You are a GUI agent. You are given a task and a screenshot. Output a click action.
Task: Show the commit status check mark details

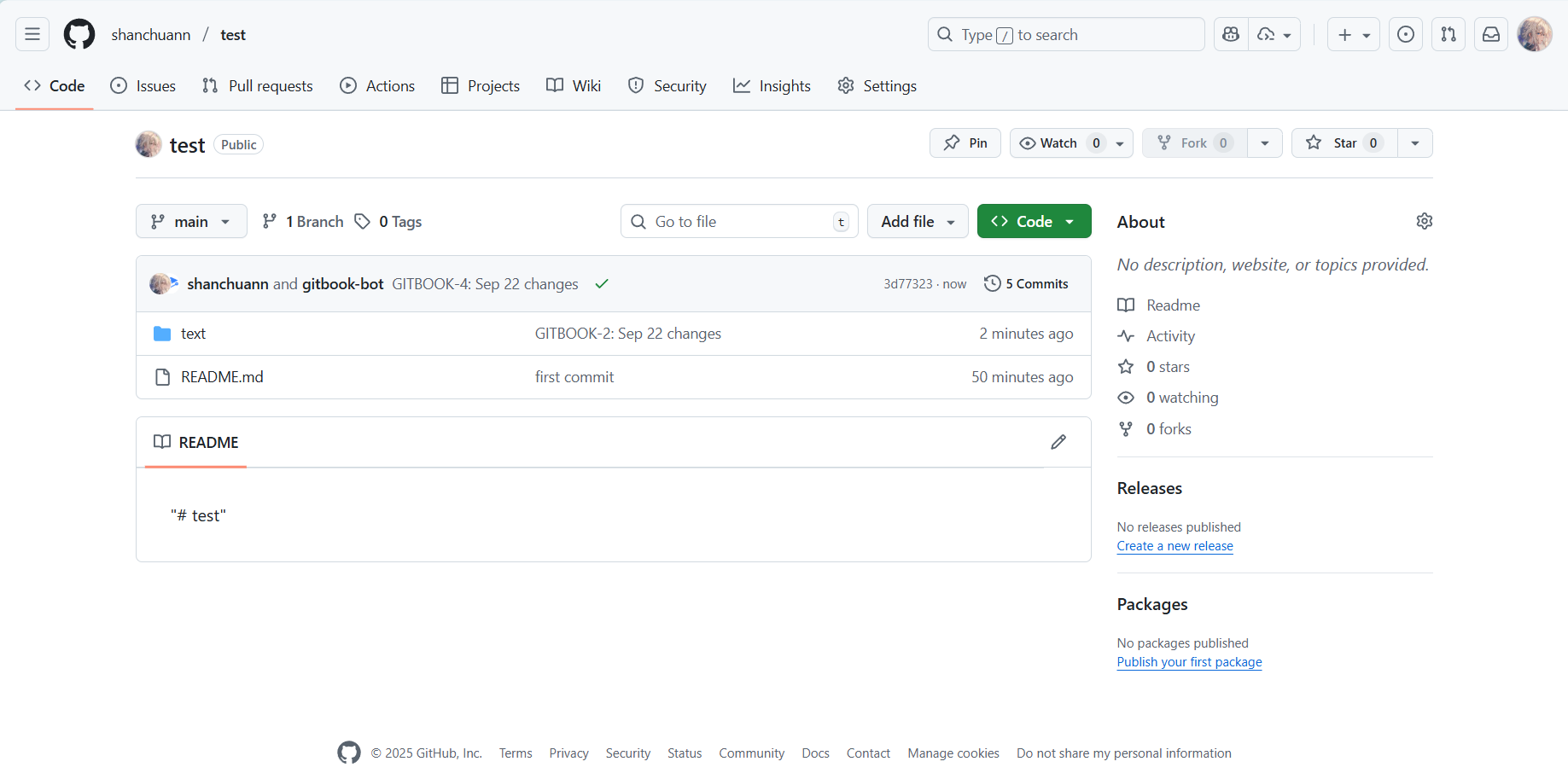(x=602, y=284)
